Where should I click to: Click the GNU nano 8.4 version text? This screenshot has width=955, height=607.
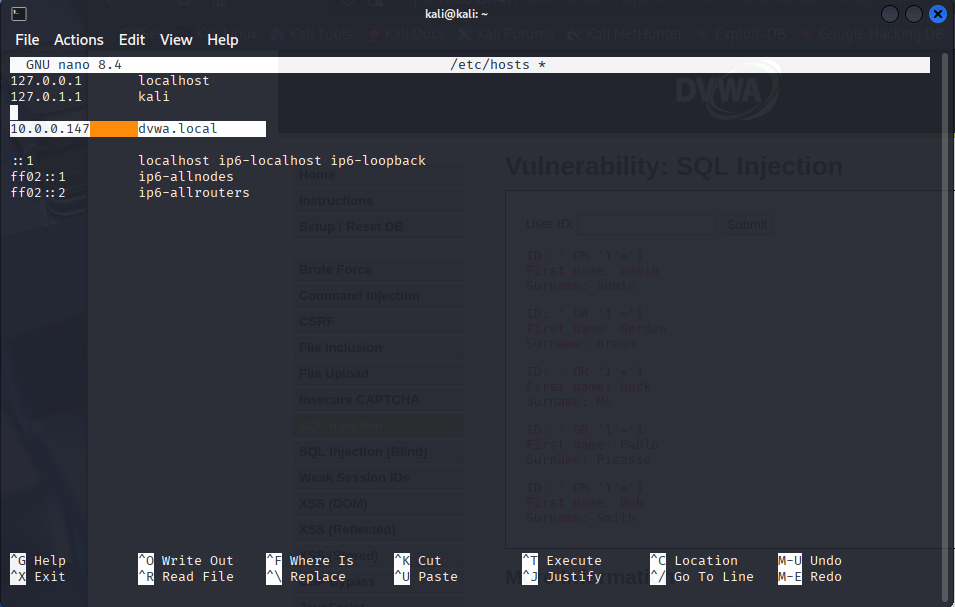click(73, 65)
